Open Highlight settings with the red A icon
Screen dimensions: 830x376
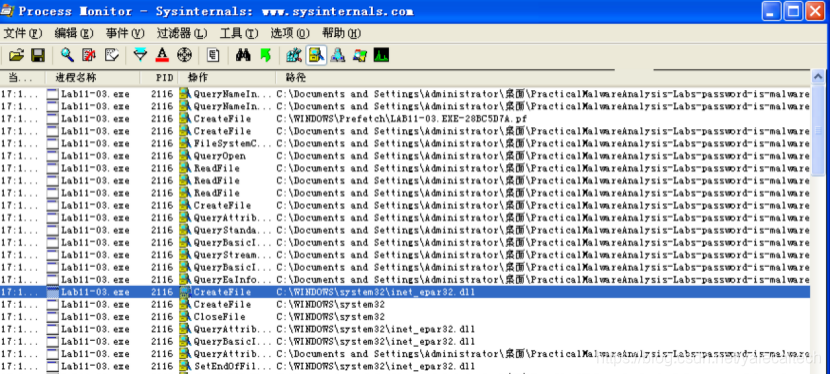pos(162,55)
